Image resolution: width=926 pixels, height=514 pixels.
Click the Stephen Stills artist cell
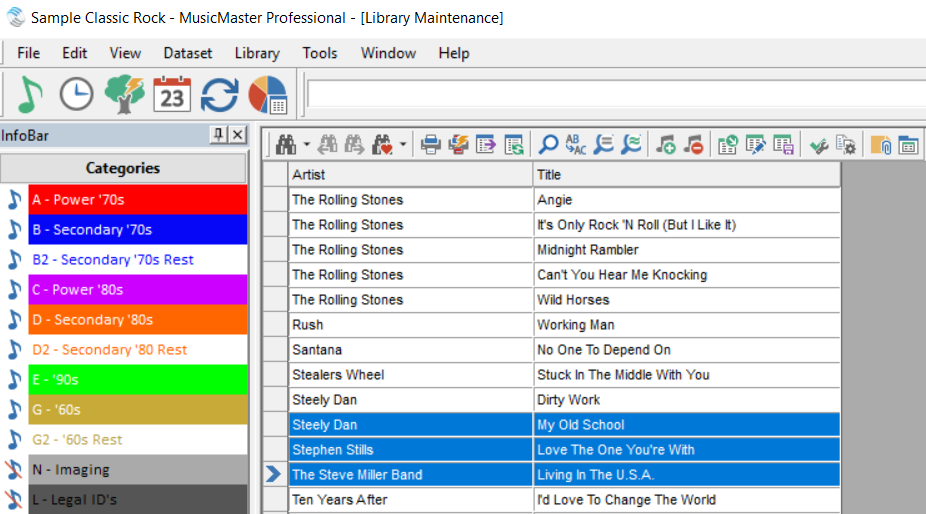point(411,450)
